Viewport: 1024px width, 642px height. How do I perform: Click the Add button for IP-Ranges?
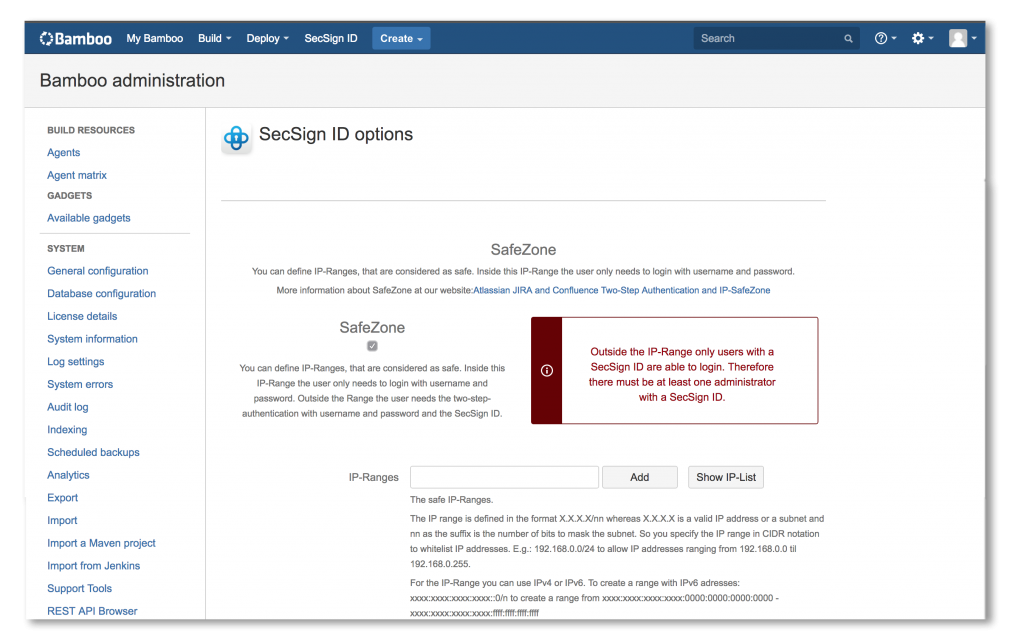[x=639, y=477]
